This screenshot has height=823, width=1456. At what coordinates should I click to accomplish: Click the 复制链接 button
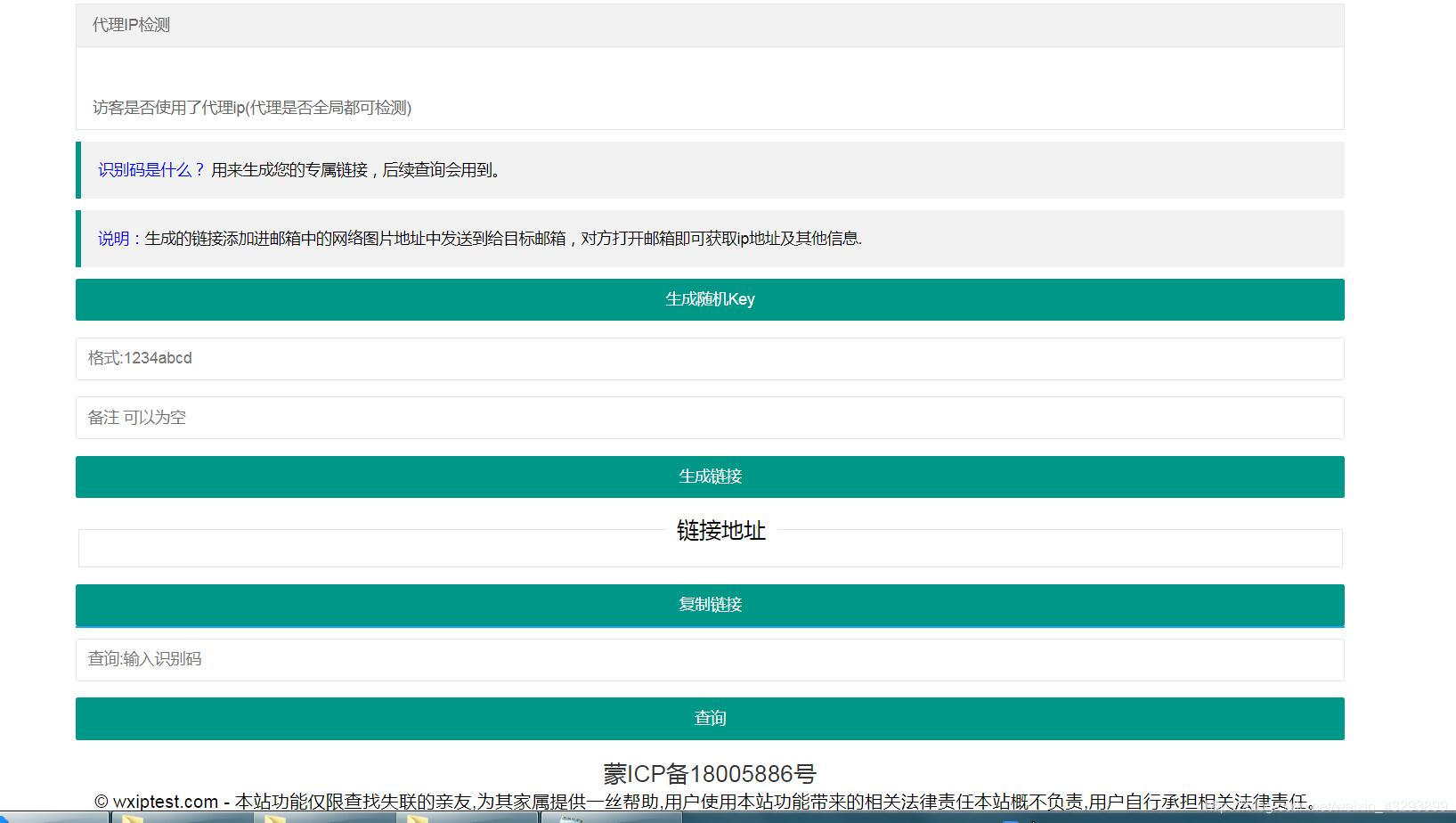pyautogui.click(x=710, y=605)
